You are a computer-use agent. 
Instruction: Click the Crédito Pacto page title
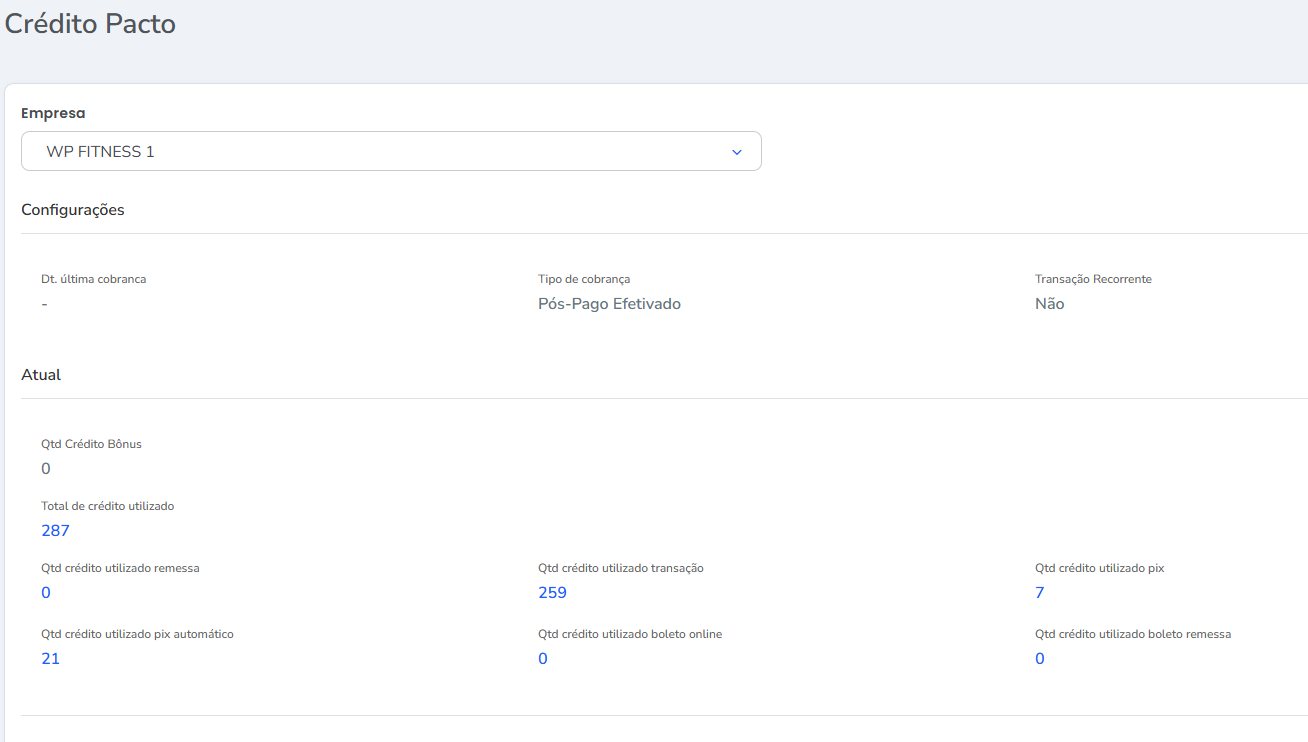click(90, 24)
